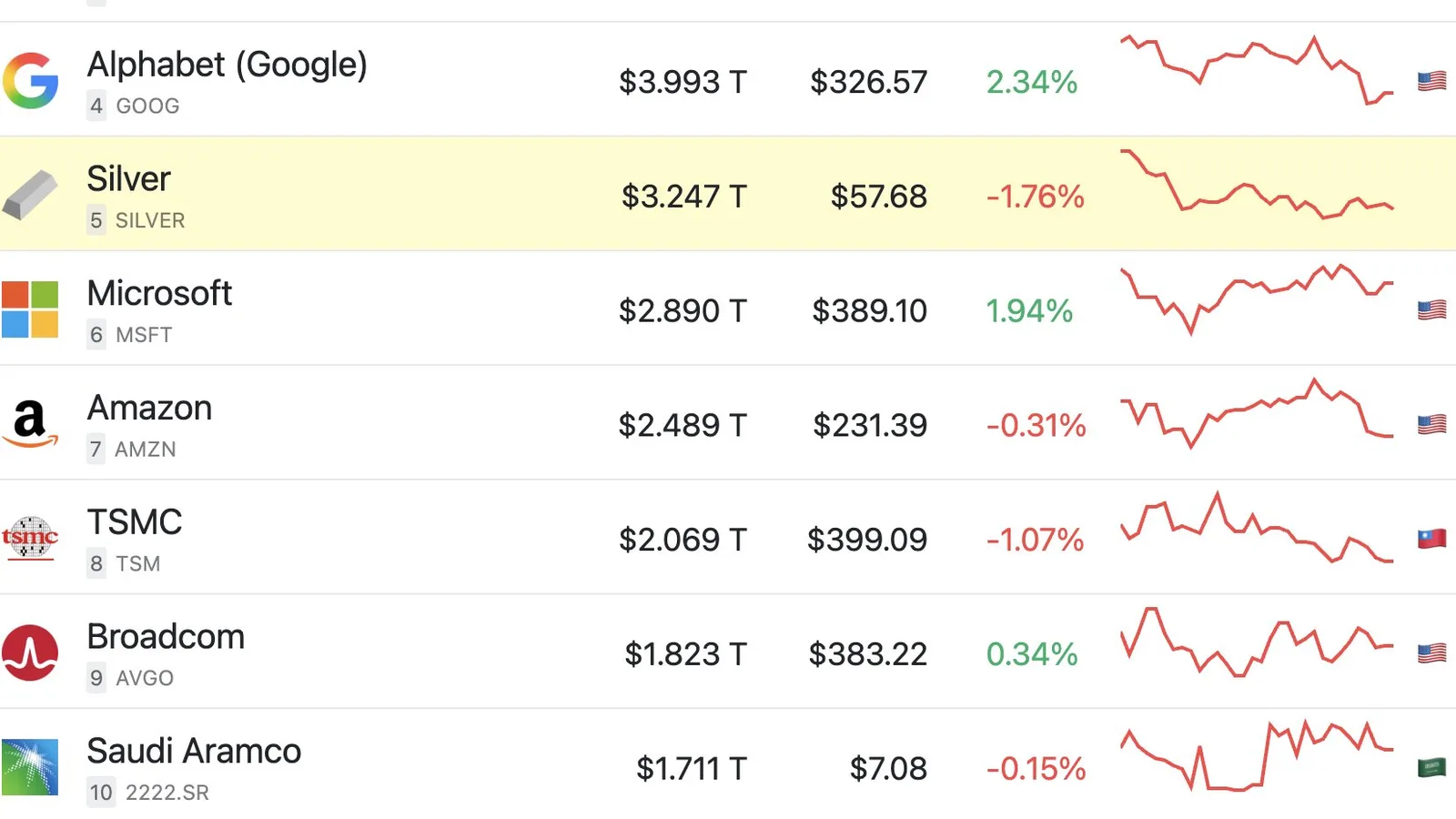Click the Saudi Arabia flag icon
The height and width of the screenshot is (819, 1456).
coord(1431,767)
